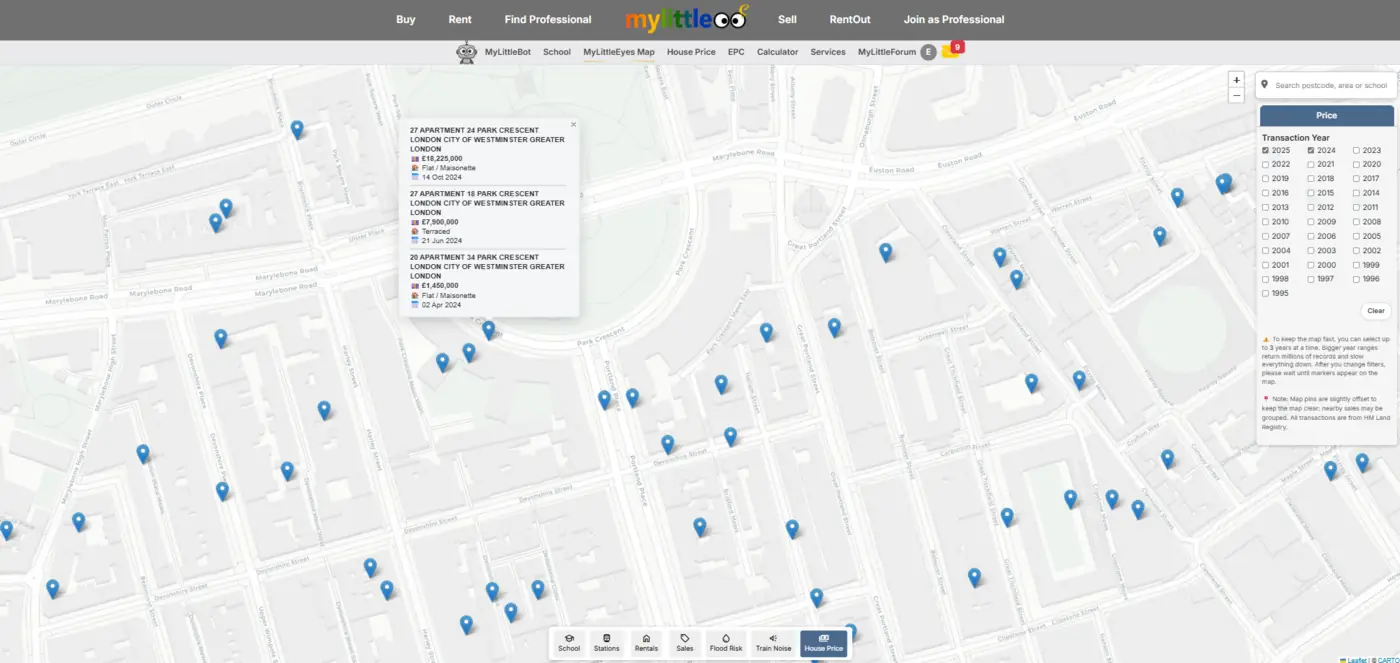Zoom in the map with plus button
Screen dimensions: 1400x663
coord(1237,80)
